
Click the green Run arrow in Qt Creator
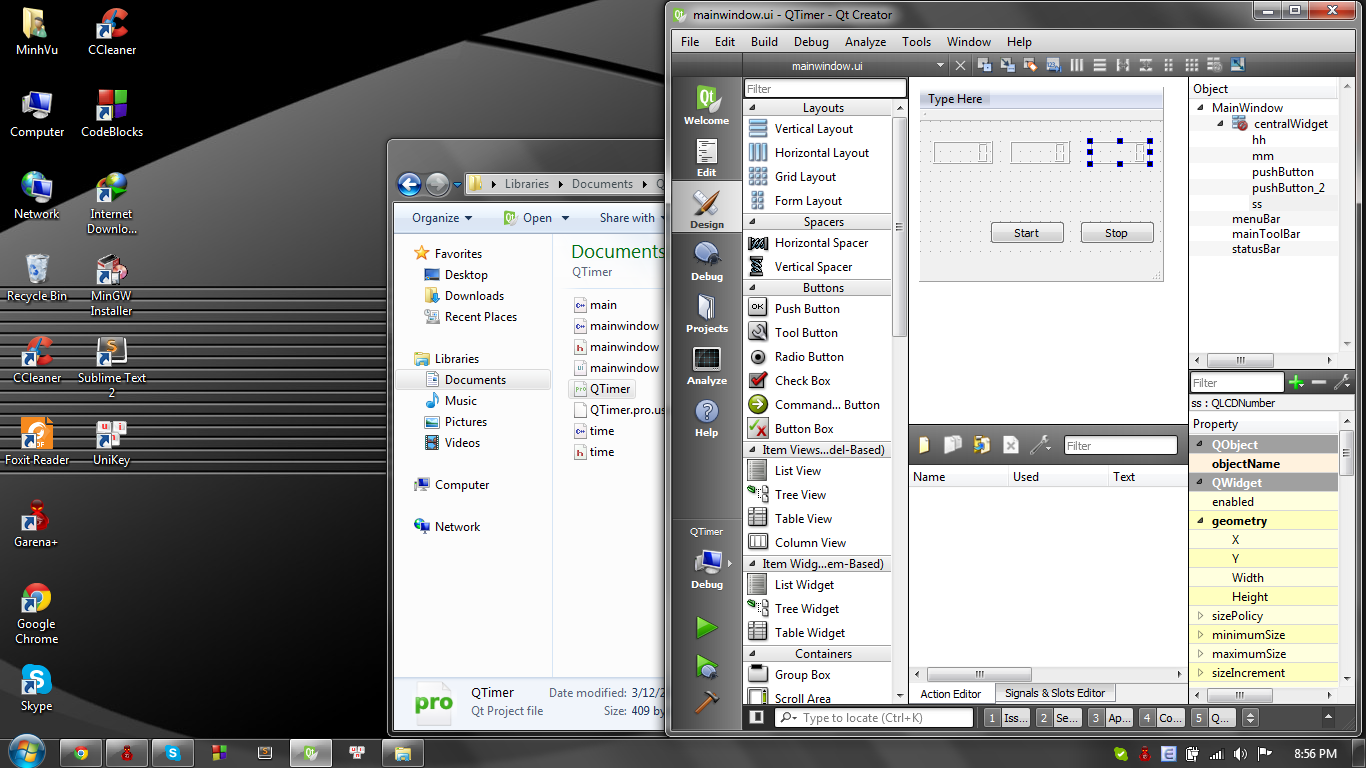click(x=707, y=627)
